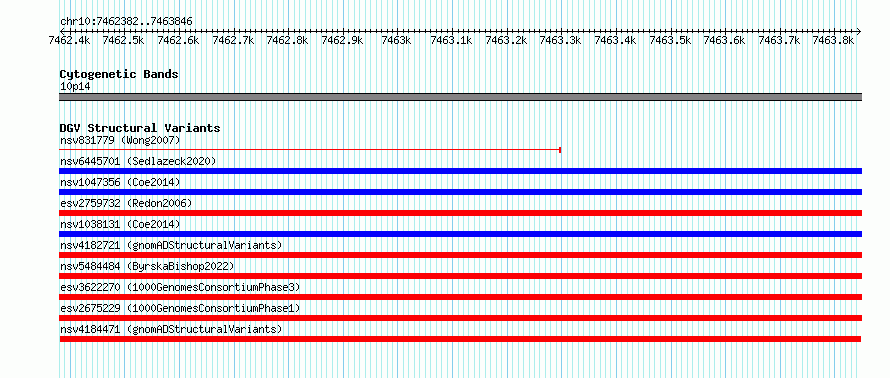Viewport: 890px width, 378px height.
Task: Click the 7462.6k ruler tick label
Action: [178, 40]
